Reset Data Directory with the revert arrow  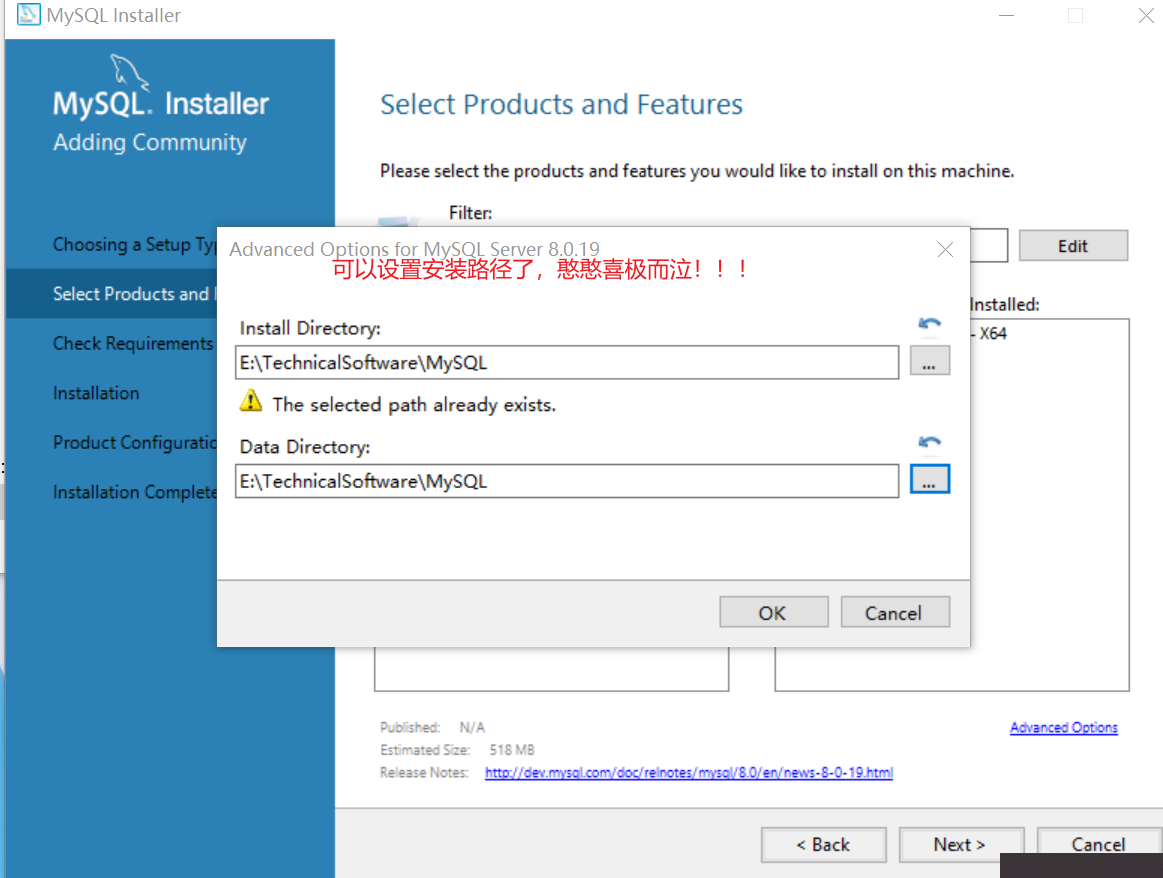[929, 442]
